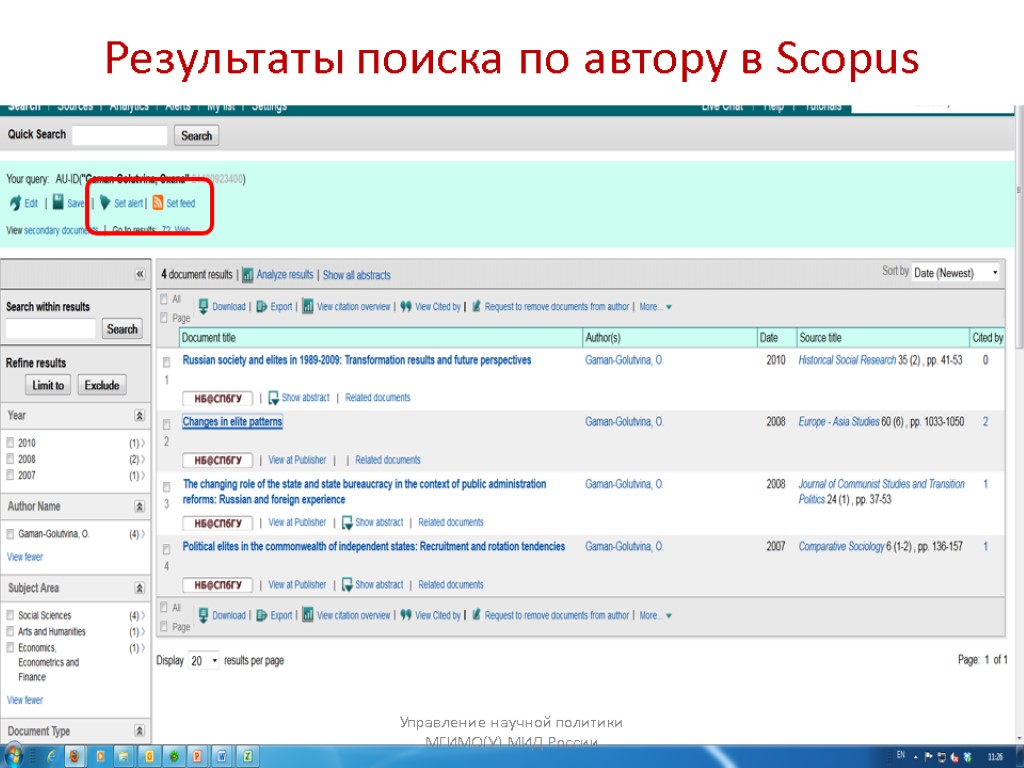The height and width of the screenshot is (768, 1024).
Task: Open Windows Media Player from the taskbar
Action: (x=100, y=756)
